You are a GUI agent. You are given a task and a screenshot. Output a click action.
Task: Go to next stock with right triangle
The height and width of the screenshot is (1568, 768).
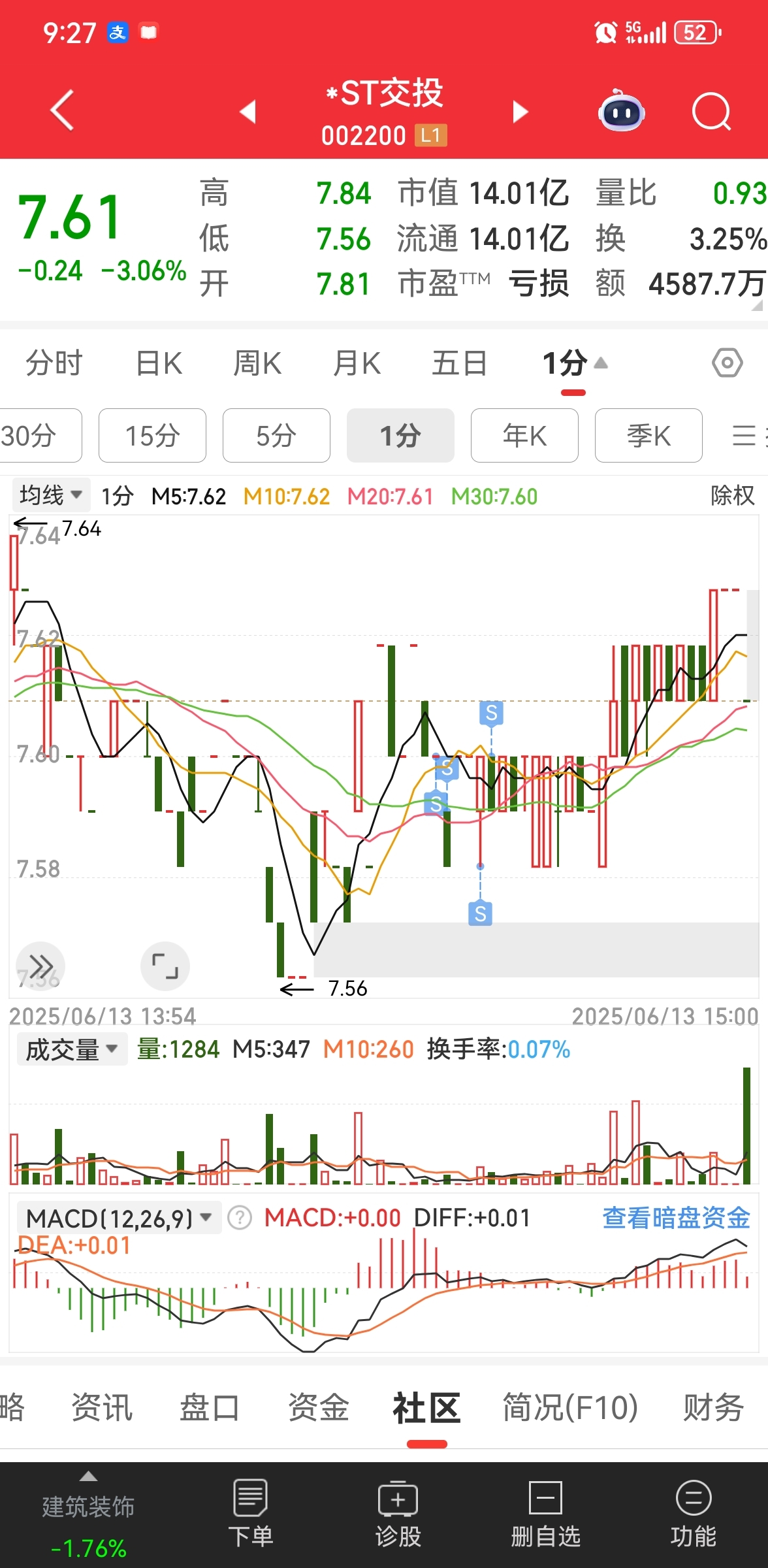[x=520, y=112]
